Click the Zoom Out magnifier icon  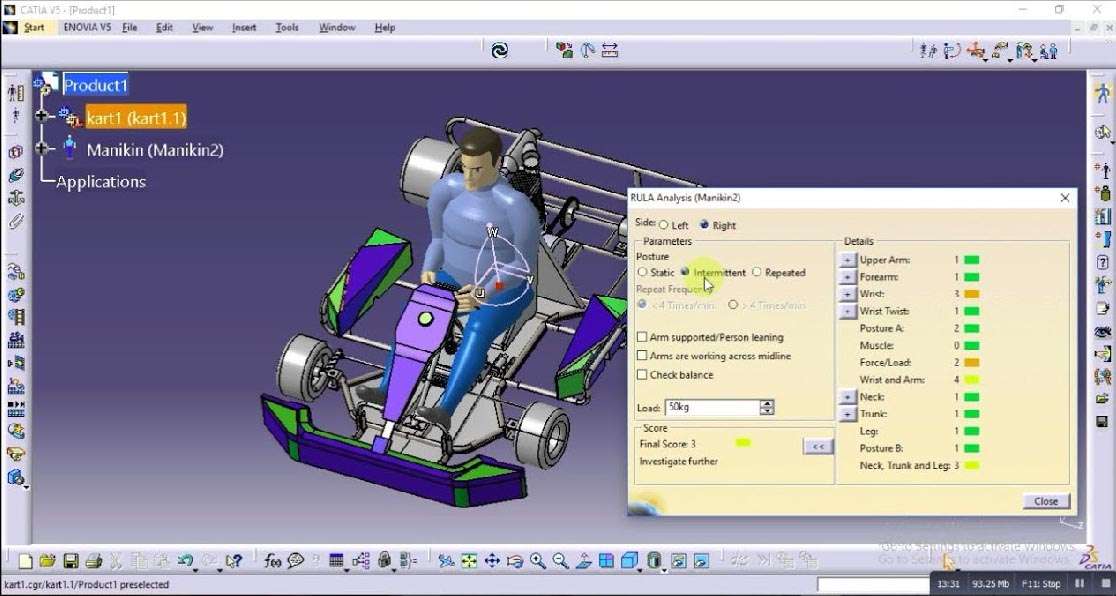click(560, 561)
